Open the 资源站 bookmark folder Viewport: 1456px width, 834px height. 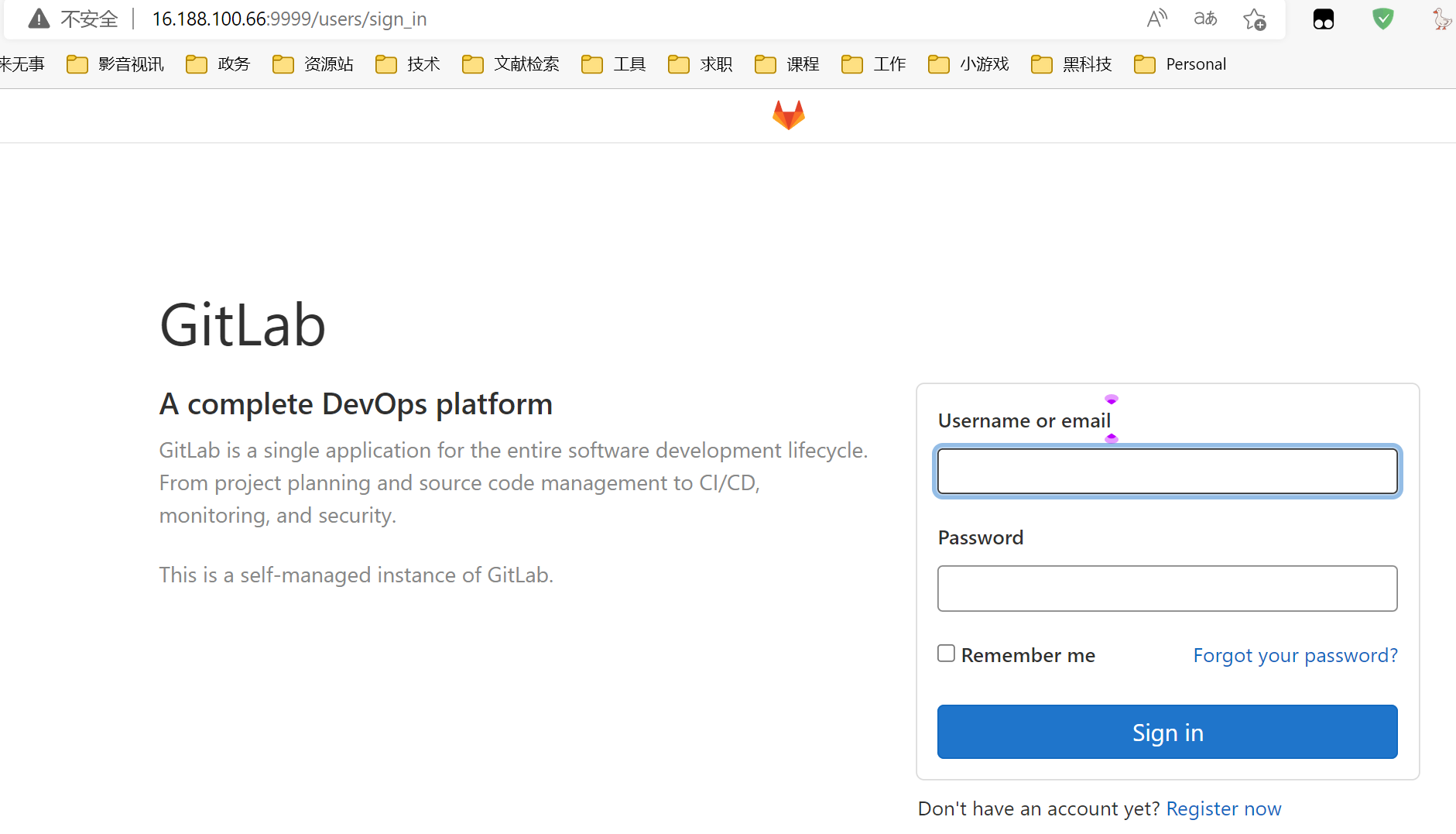coord(313,64)
